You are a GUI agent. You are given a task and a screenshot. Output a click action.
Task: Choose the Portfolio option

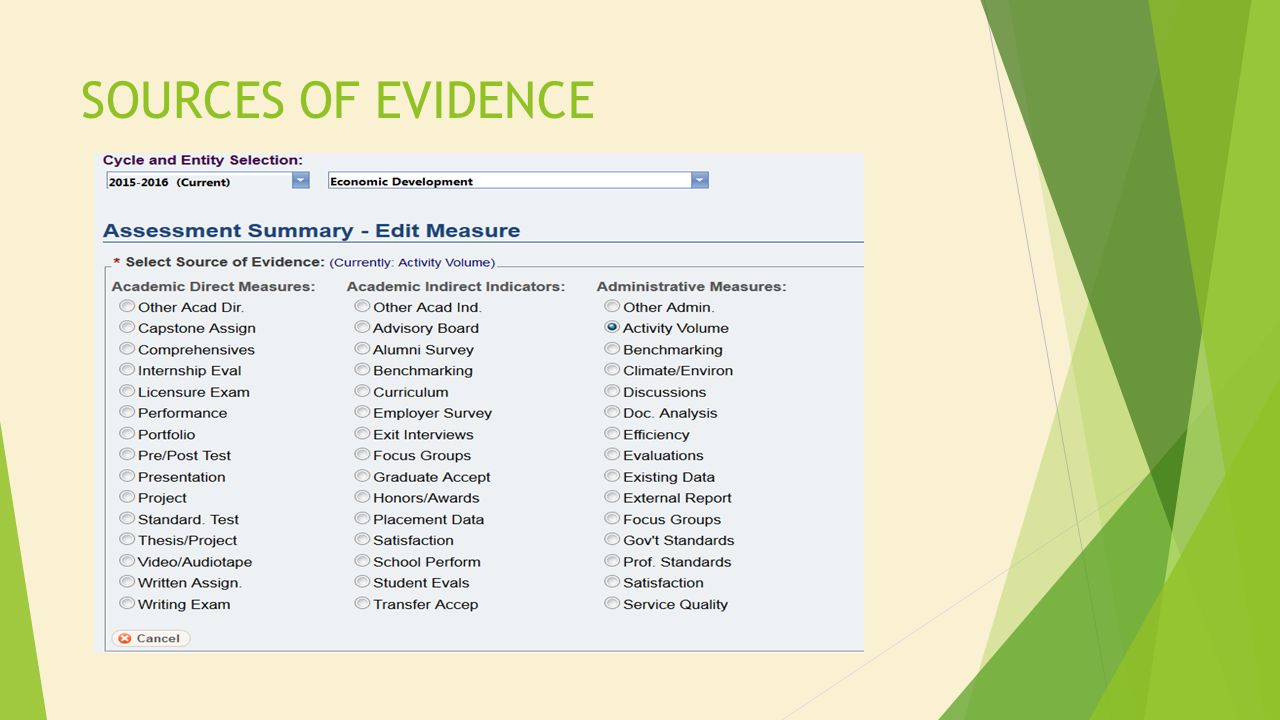click(127, 434)
